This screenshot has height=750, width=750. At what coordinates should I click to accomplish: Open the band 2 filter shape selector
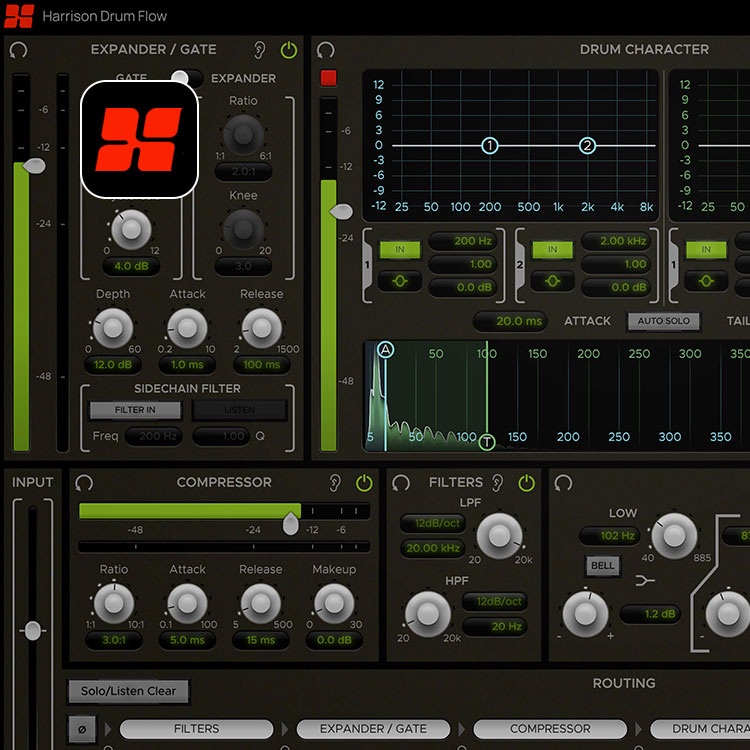click(552, 281)
